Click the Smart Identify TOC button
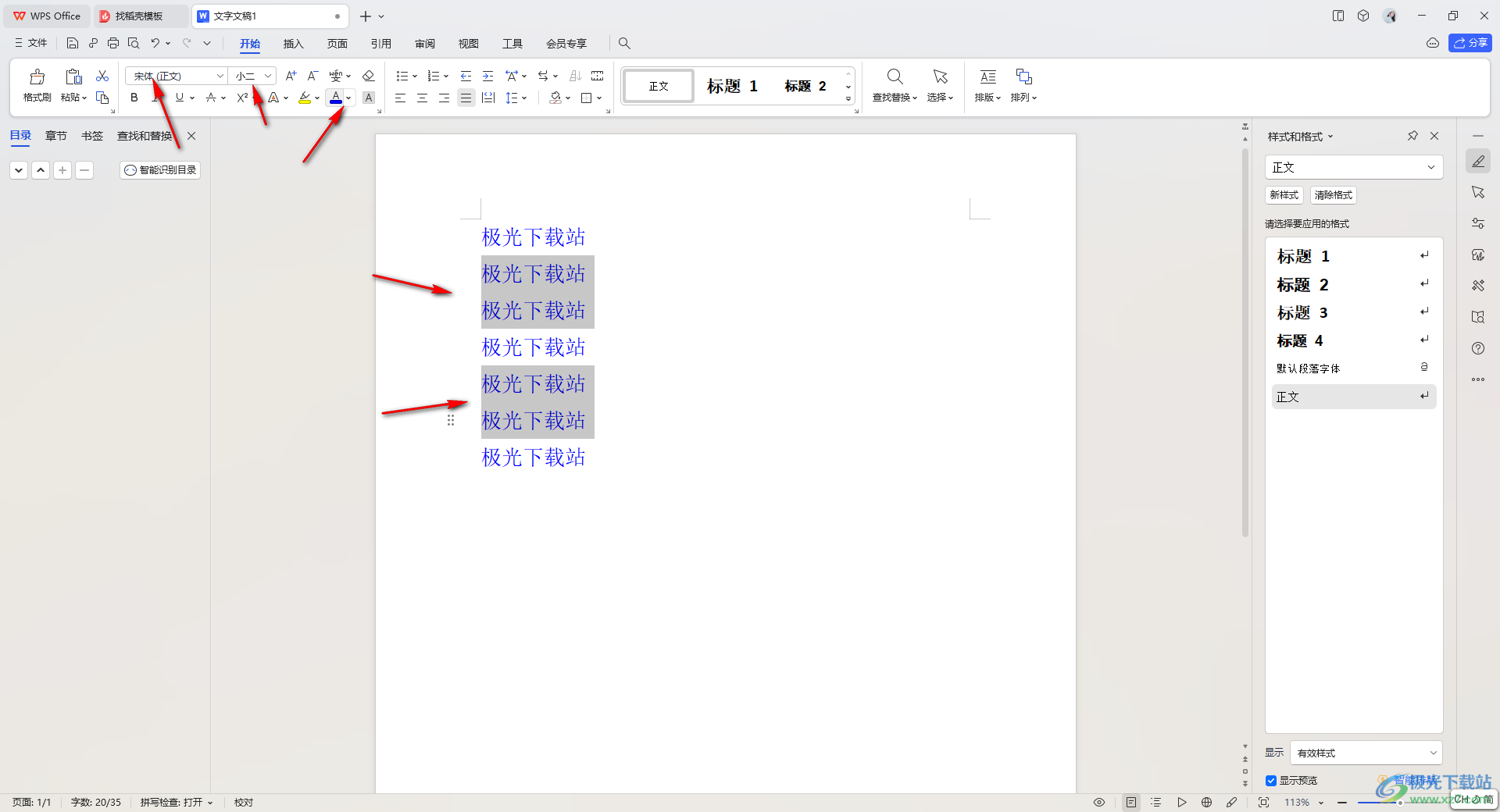 pyautogui.click(x=160, y=169)
